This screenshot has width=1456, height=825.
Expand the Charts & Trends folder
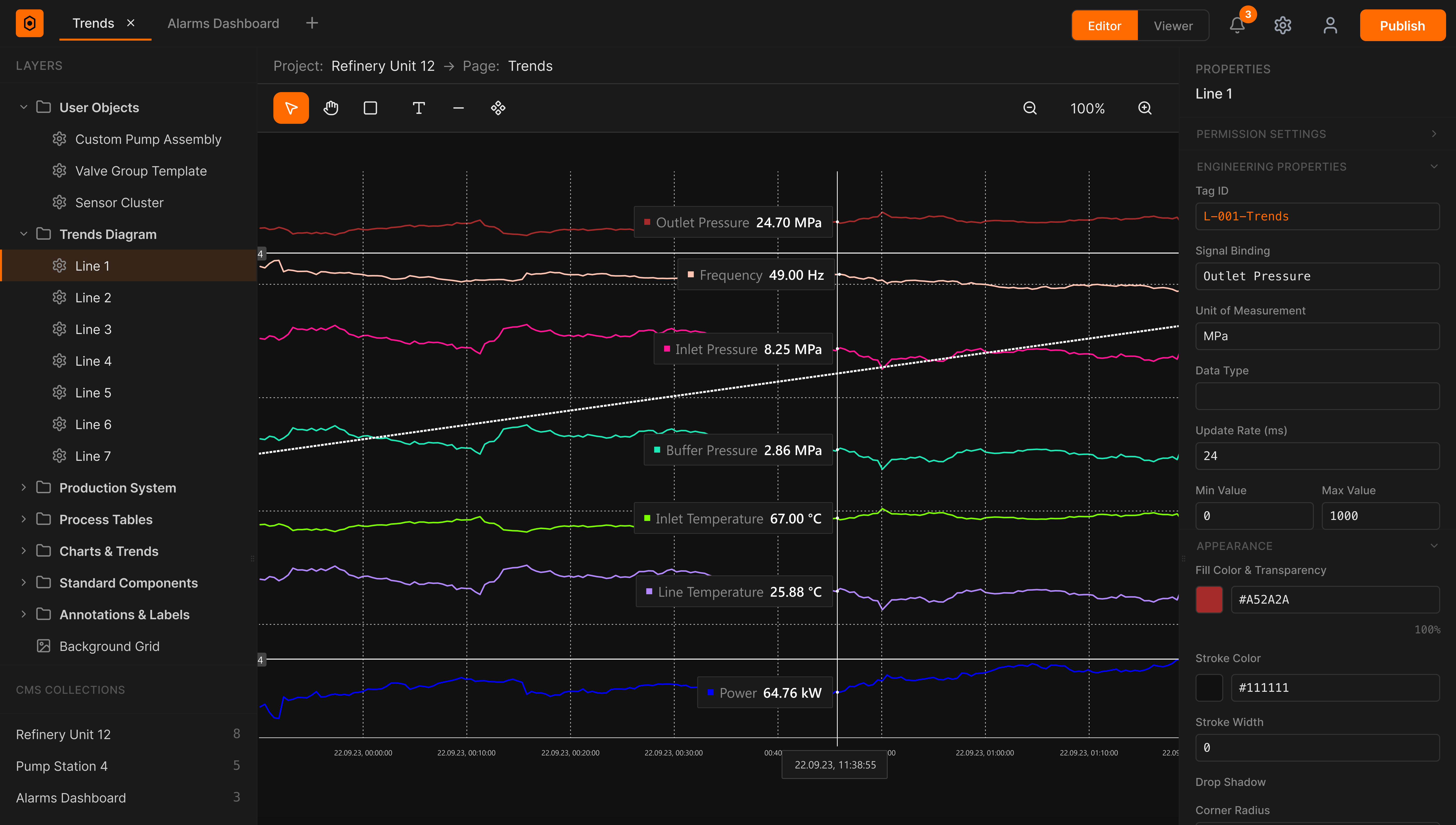pyautogui.click(x=24, y=551)
